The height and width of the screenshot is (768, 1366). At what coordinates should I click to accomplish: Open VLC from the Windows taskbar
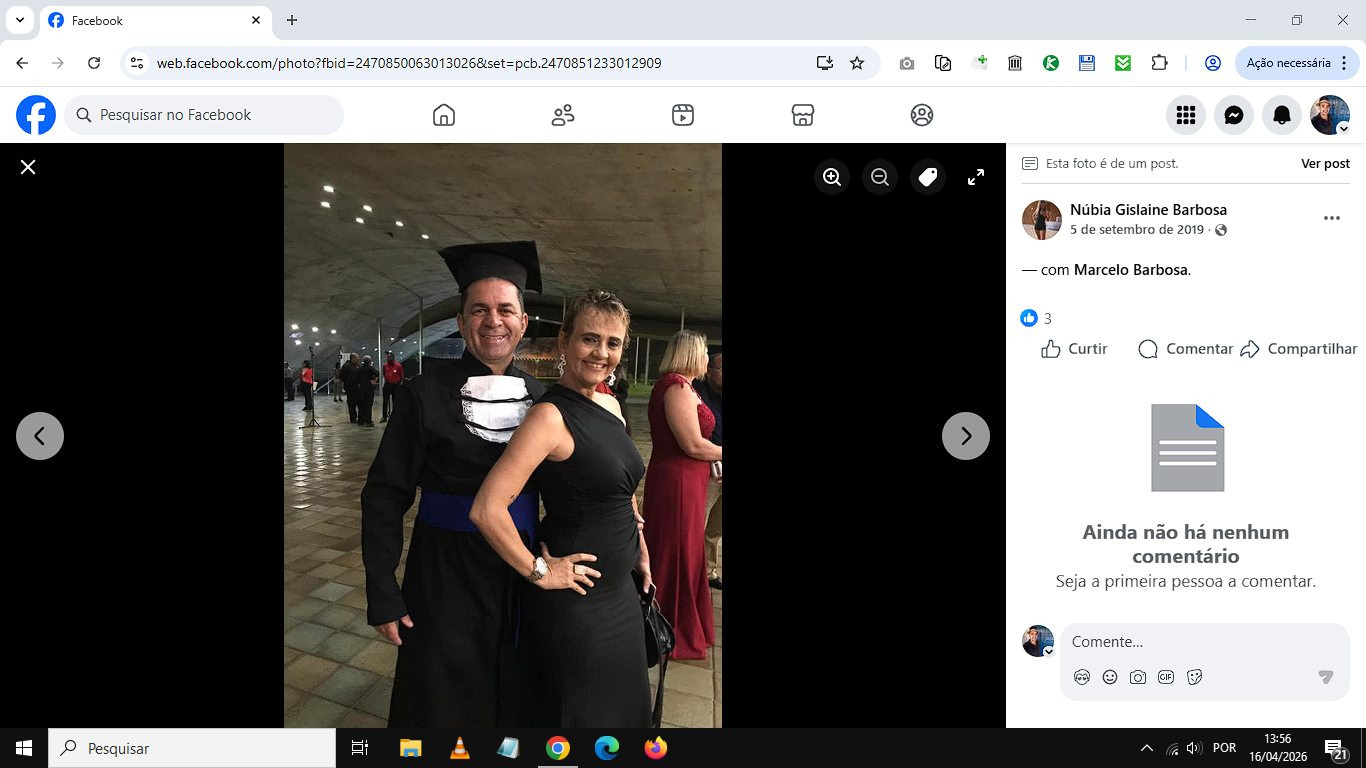tap(459, 748)
